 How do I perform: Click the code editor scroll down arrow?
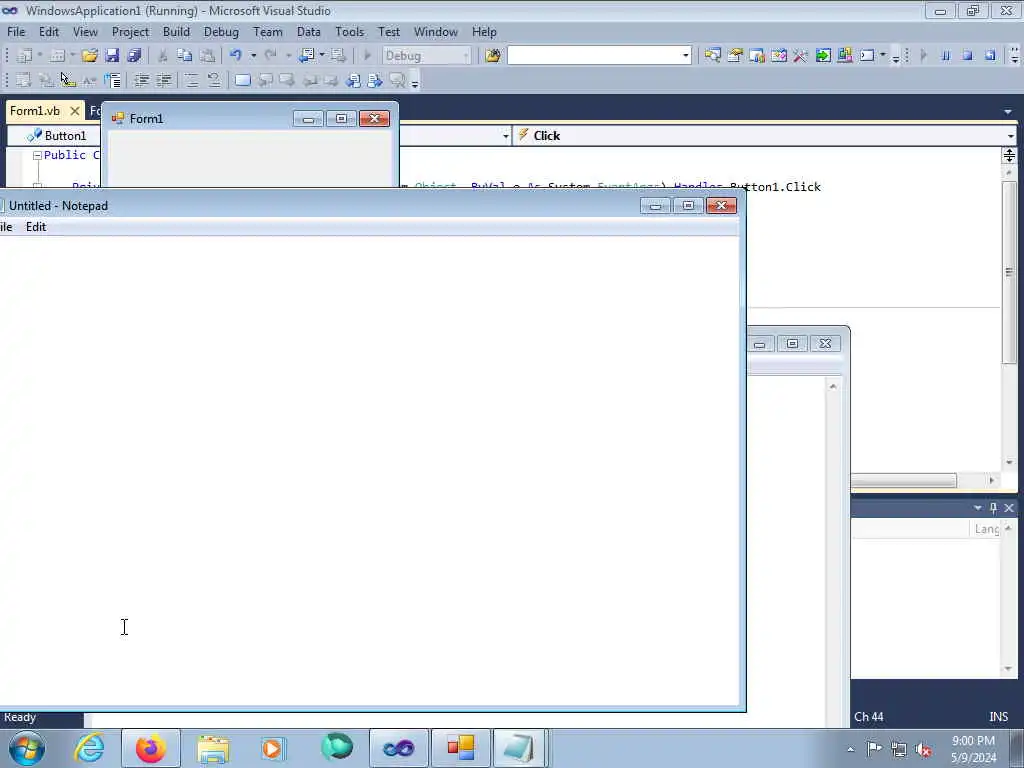click(x=1010, y=462)
